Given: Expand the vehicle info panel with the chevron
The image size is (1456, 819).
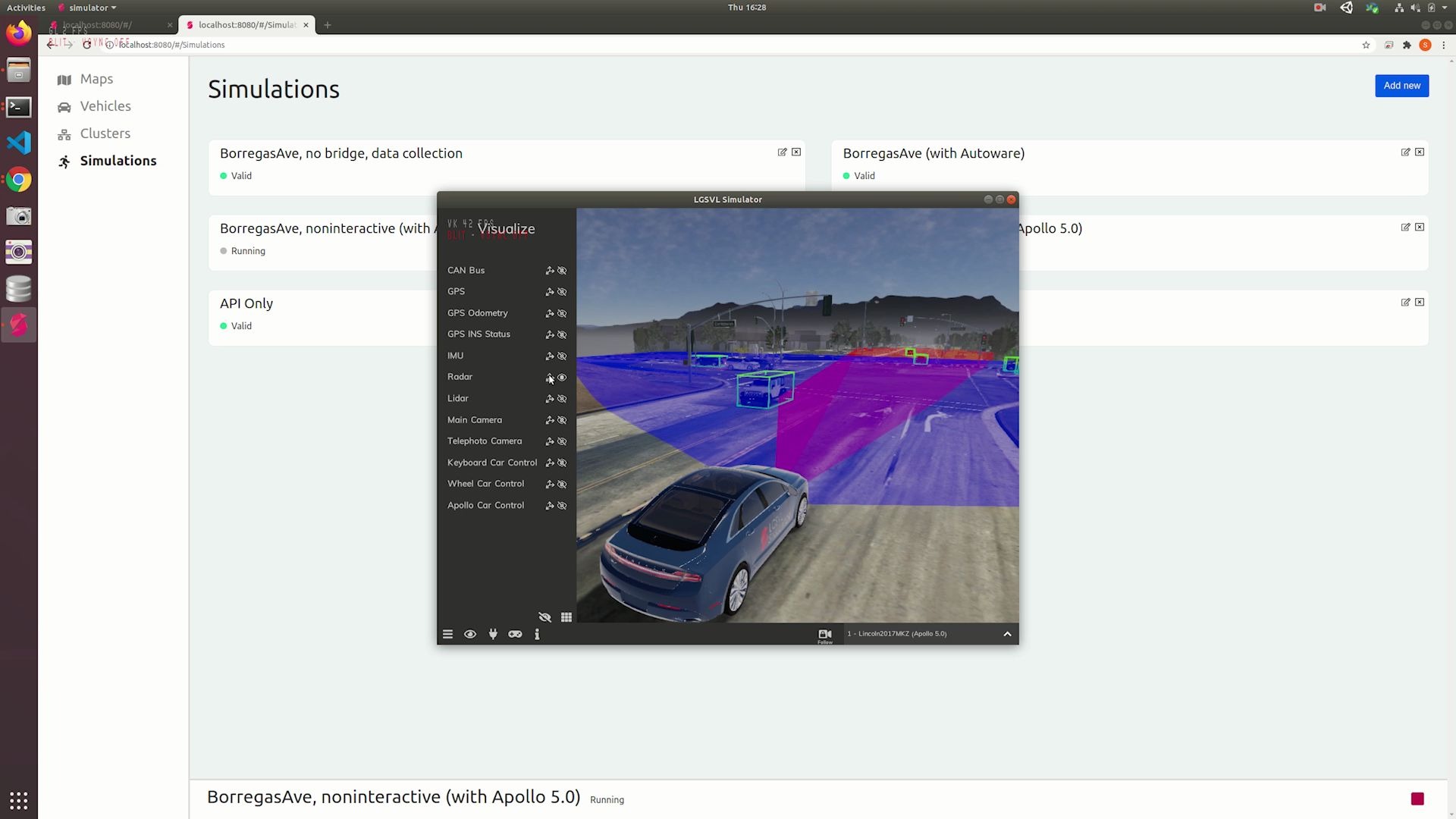Looking at the screenshot, I should tap(1007, 633).
